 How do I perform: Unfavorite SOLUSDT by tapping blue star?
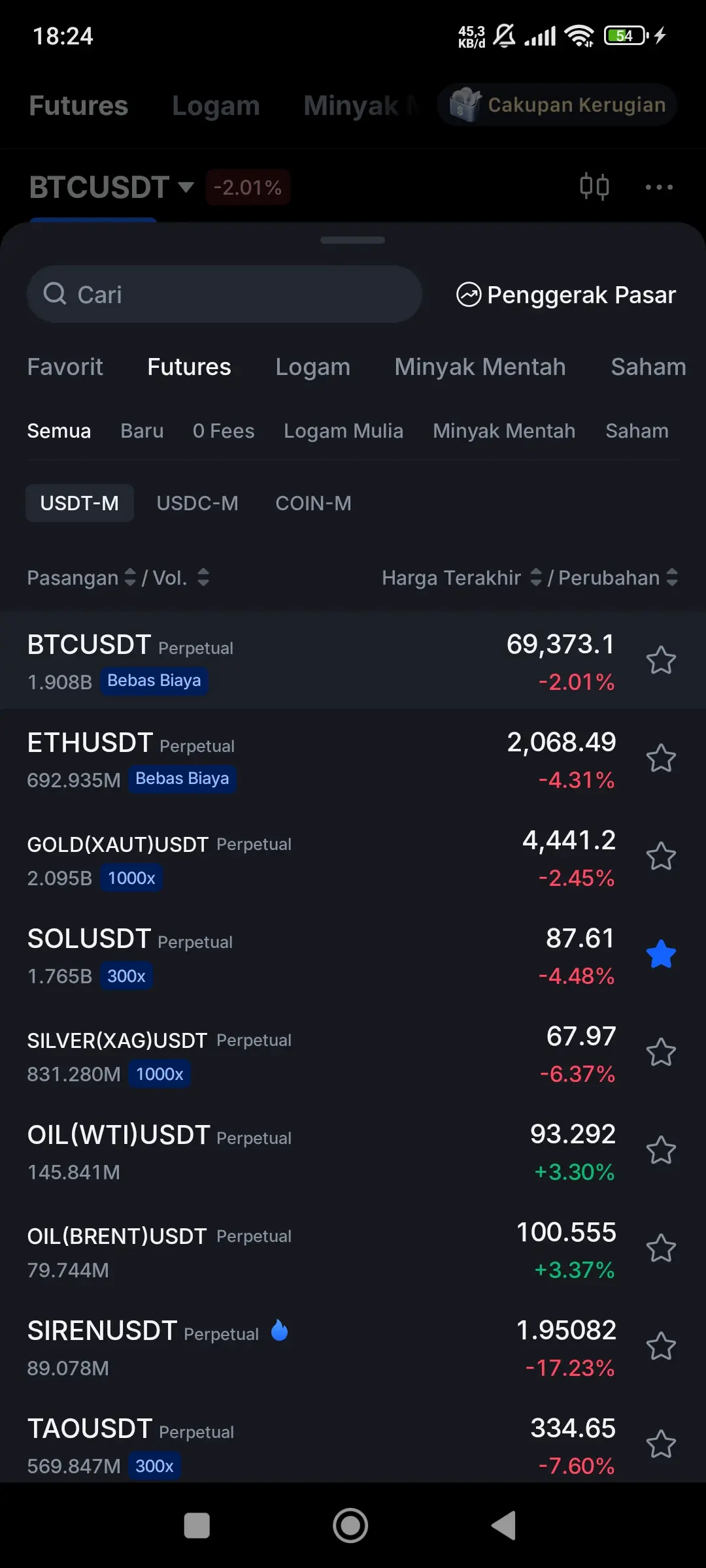pos(661,955)
